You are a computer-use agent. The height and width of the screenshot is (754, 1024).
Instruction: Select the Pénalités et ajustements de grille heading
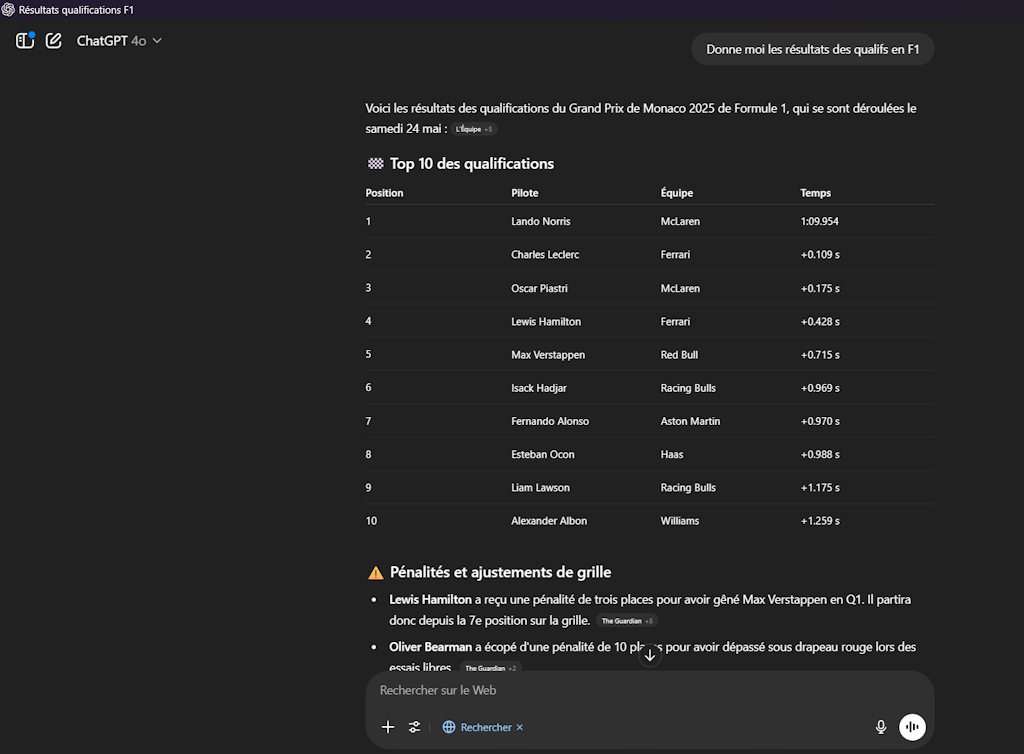500,573
